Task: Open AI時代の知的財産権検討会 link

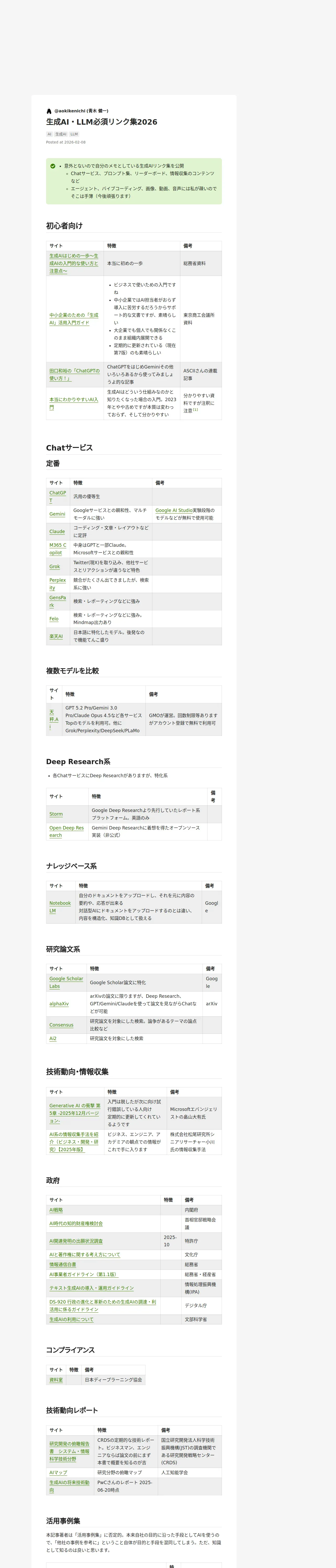Action: click(x=76, y=1224)
